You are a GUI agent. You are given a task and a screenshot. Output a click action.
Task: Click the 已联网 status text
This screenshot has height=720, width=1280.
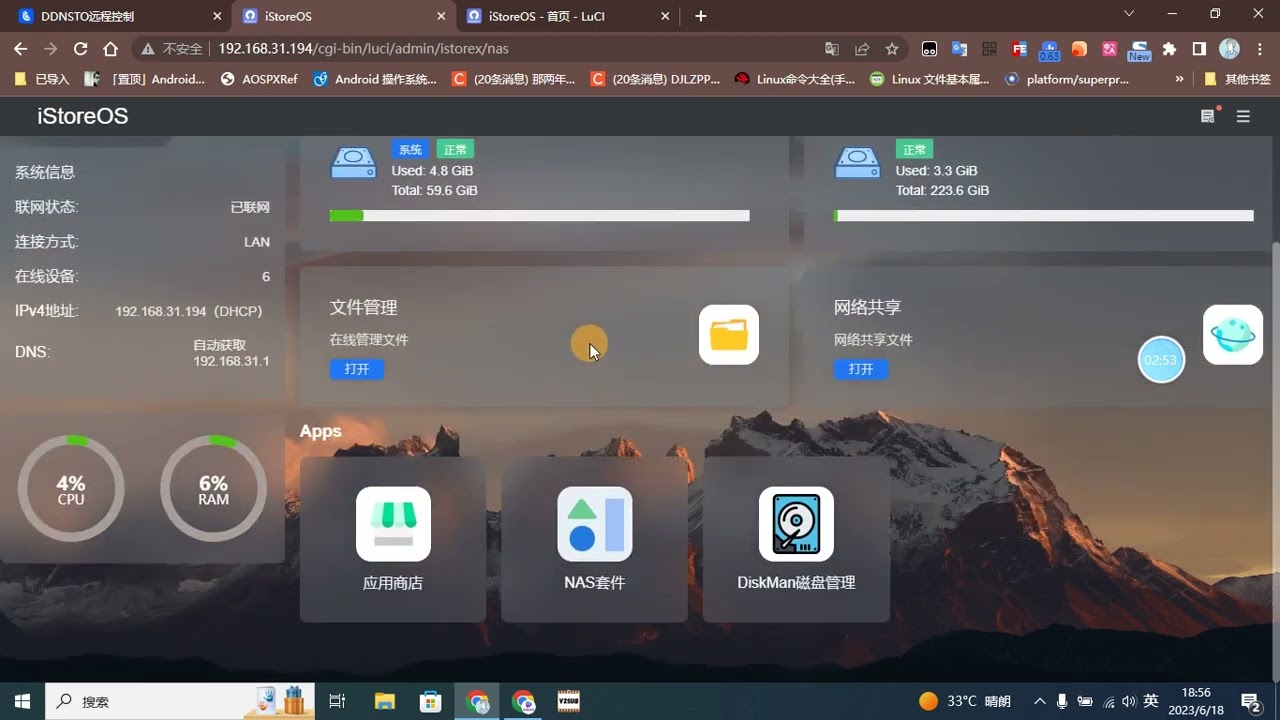pos(250,207)
